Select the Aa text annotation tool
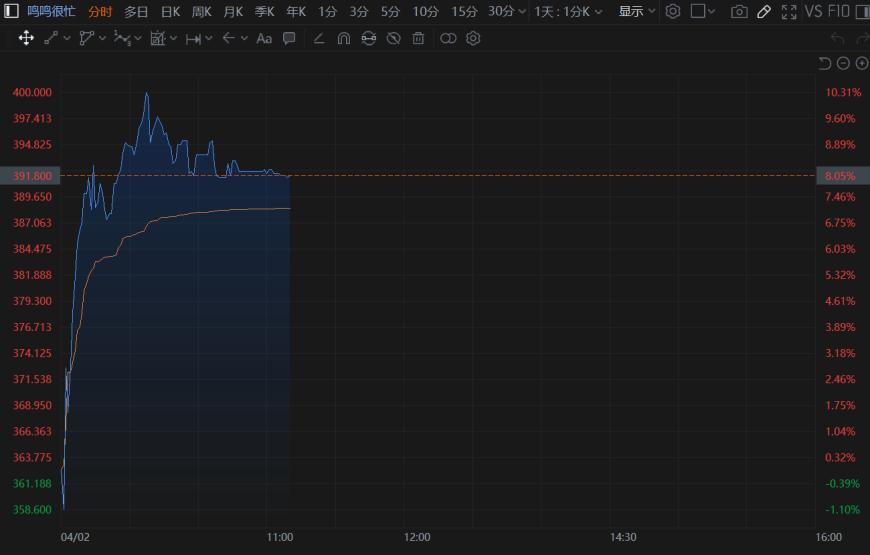Viewport: 870px width, 555px height. pos(264,38)
